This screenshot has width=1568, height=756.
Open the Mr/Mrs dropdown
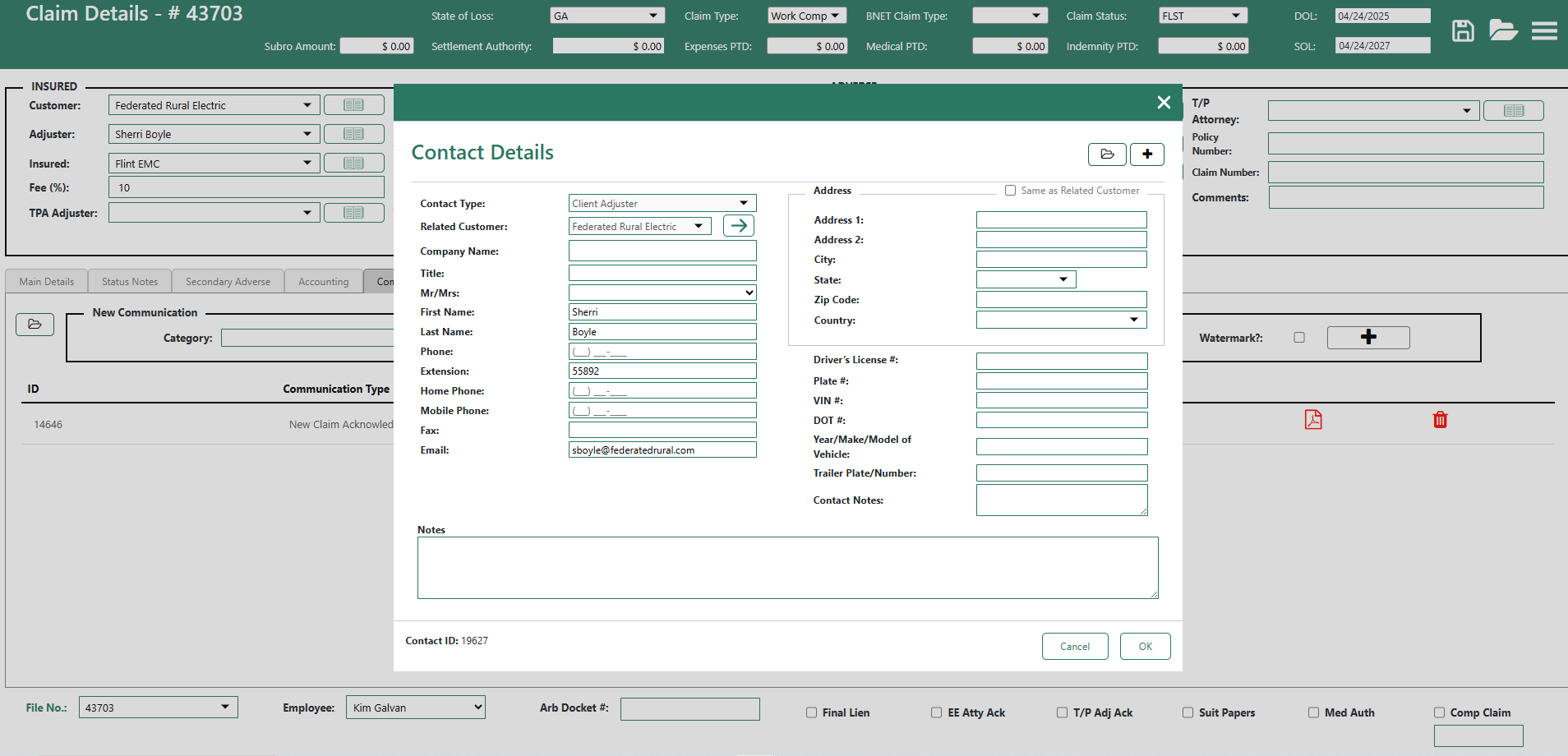pos(662,293)
